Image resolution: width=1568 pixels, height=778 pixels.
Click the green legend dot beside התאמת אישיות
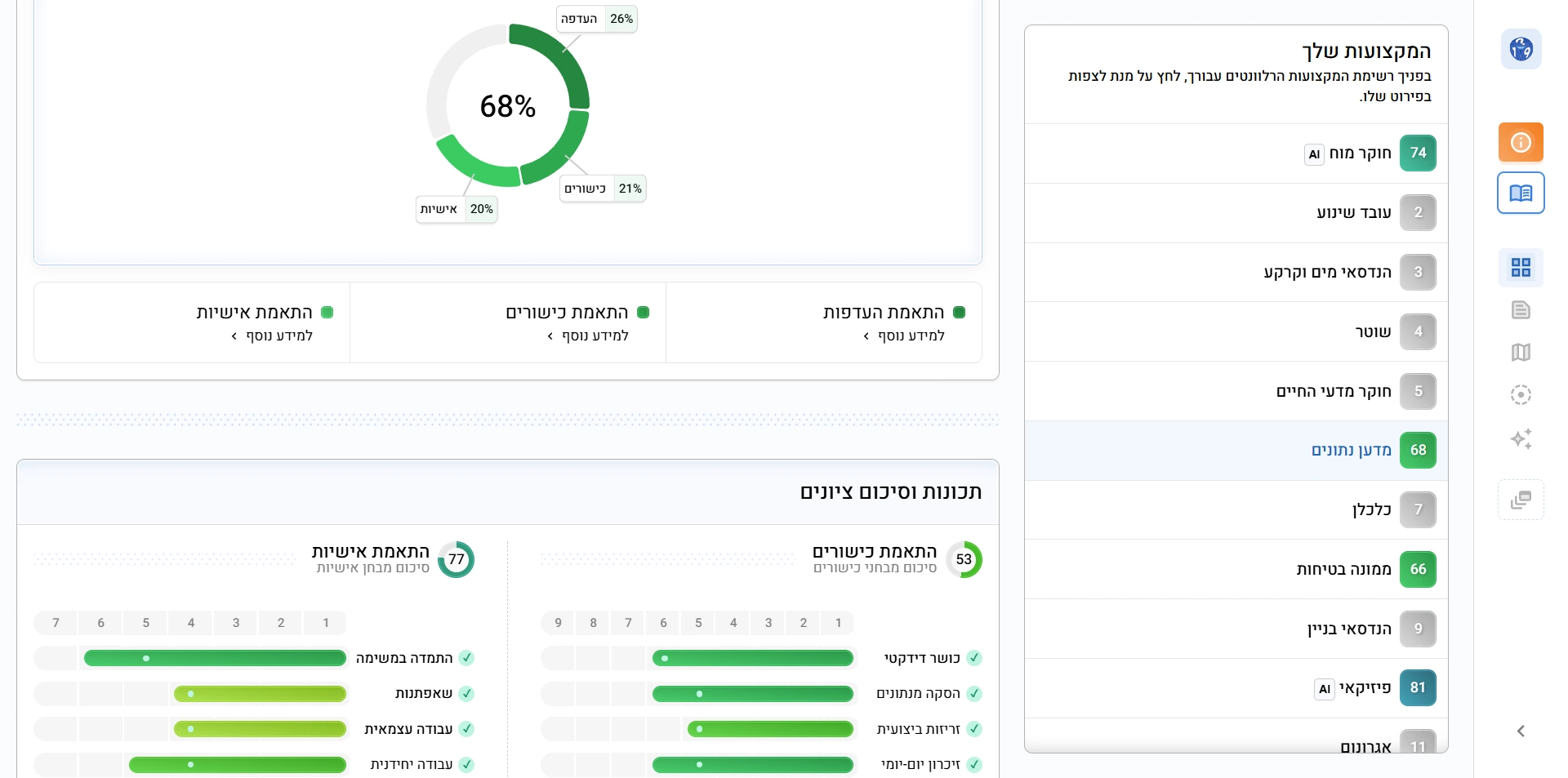click(x=327, y=312)
